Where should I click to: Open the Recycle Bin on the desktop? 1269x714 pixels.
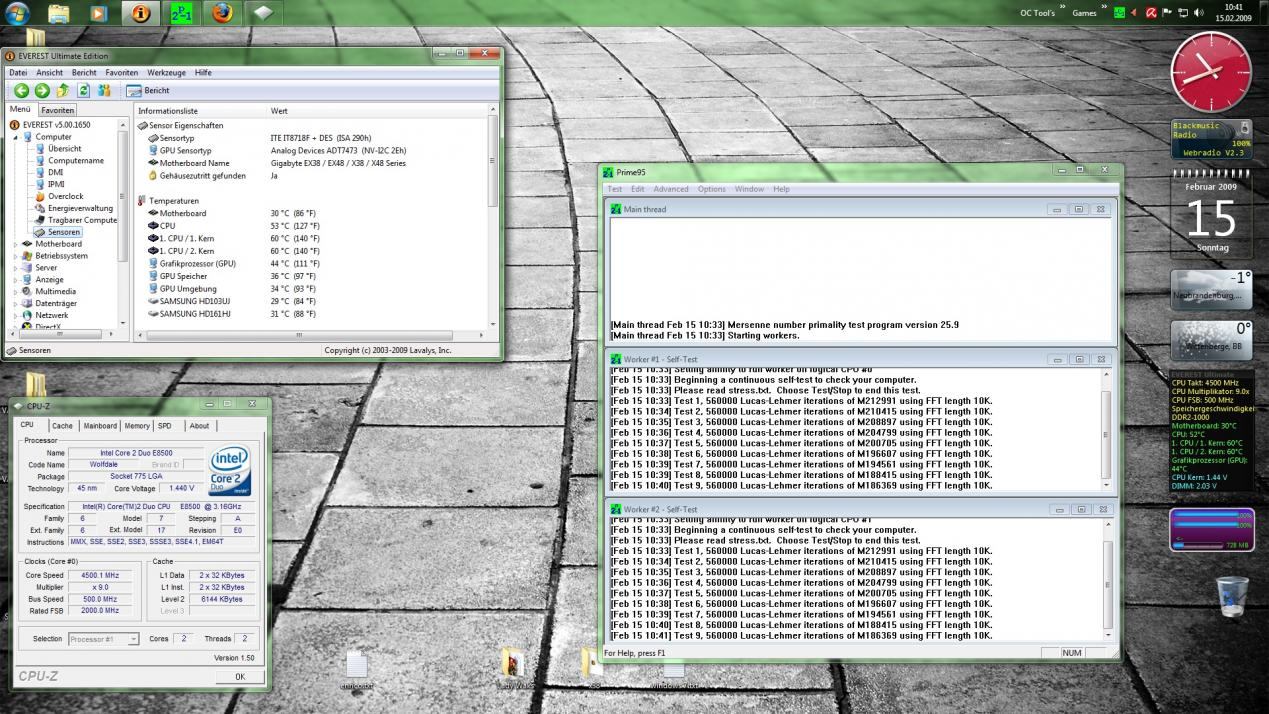tap(1232, 597)
